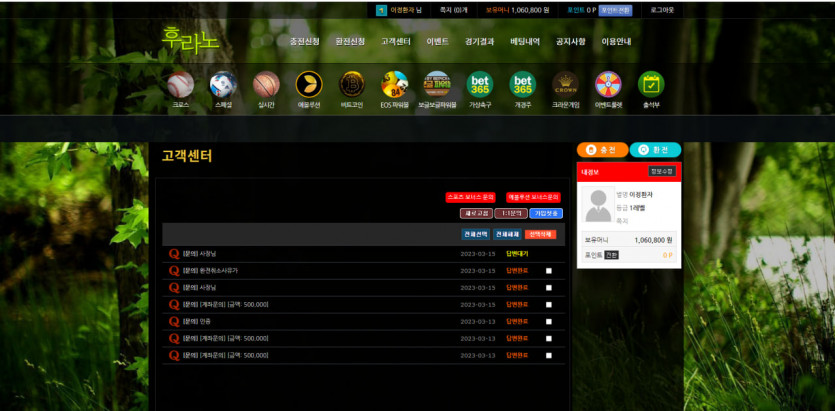The image size is (835, 411).
Task: Click 정보수정 in the 내정보 panel
Action: click(x=662, y=172)
